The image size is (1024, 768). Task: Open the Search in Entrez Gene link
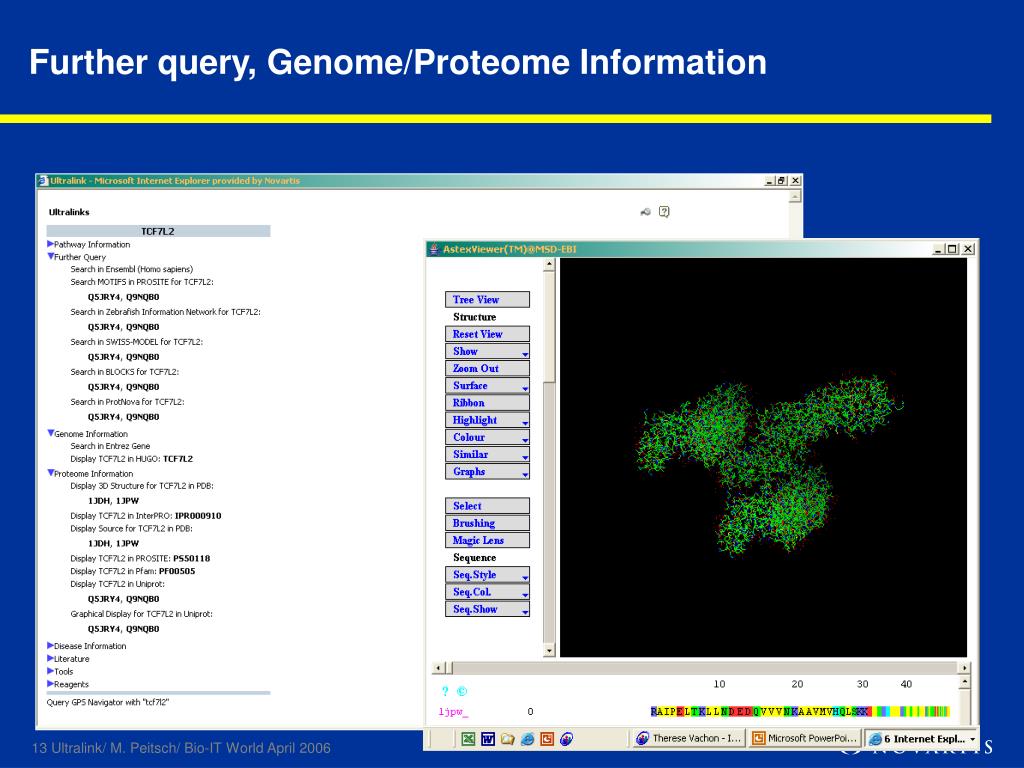(x=110, y=446)
